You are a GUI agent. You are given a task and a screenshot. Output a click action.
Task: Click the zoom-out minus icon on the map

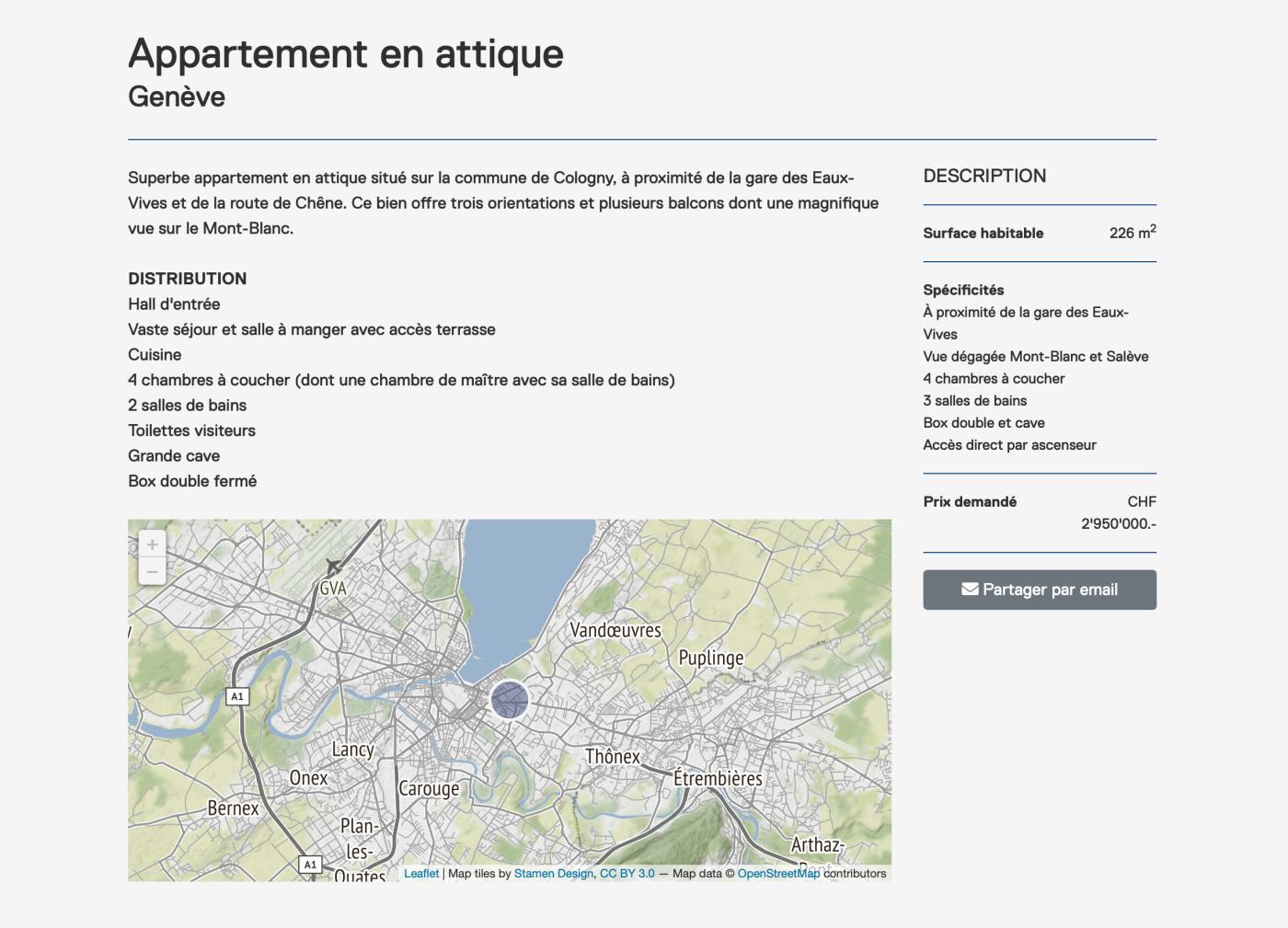(x=152, y=570)
